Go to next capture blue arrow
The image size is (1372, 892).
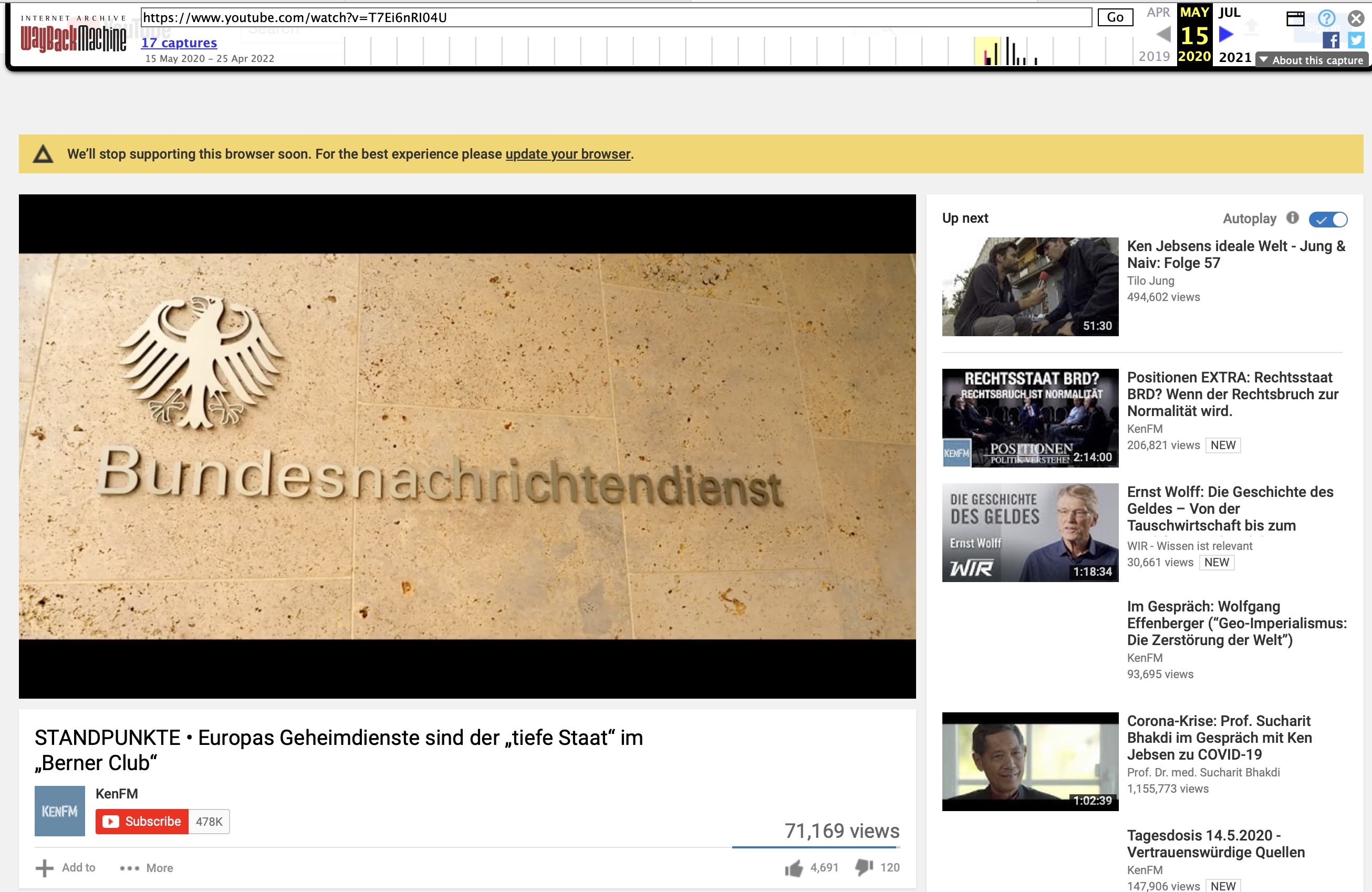click(1226, 35)
